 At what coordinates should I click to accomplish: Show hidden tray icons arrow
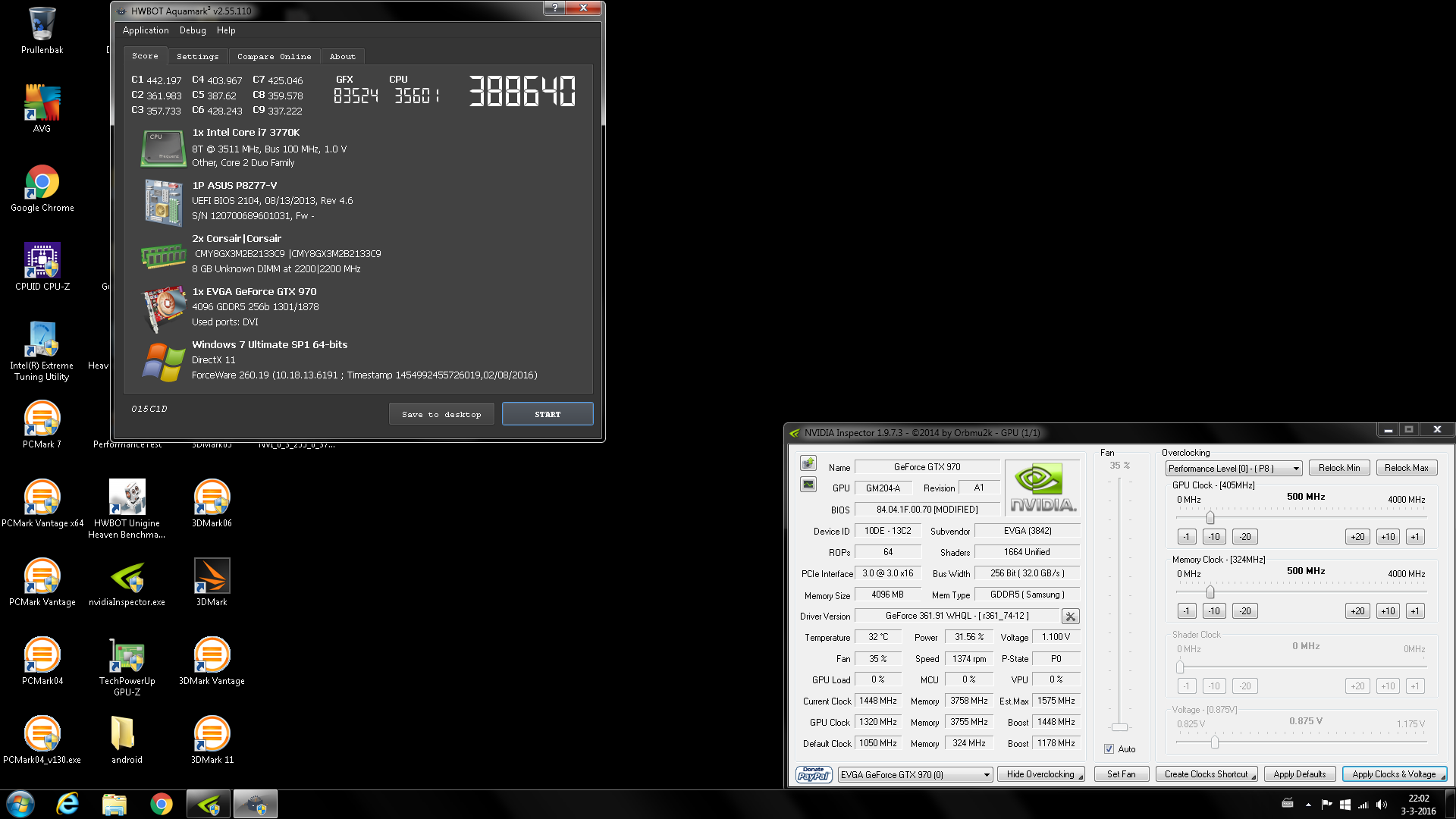[1308, 805]
